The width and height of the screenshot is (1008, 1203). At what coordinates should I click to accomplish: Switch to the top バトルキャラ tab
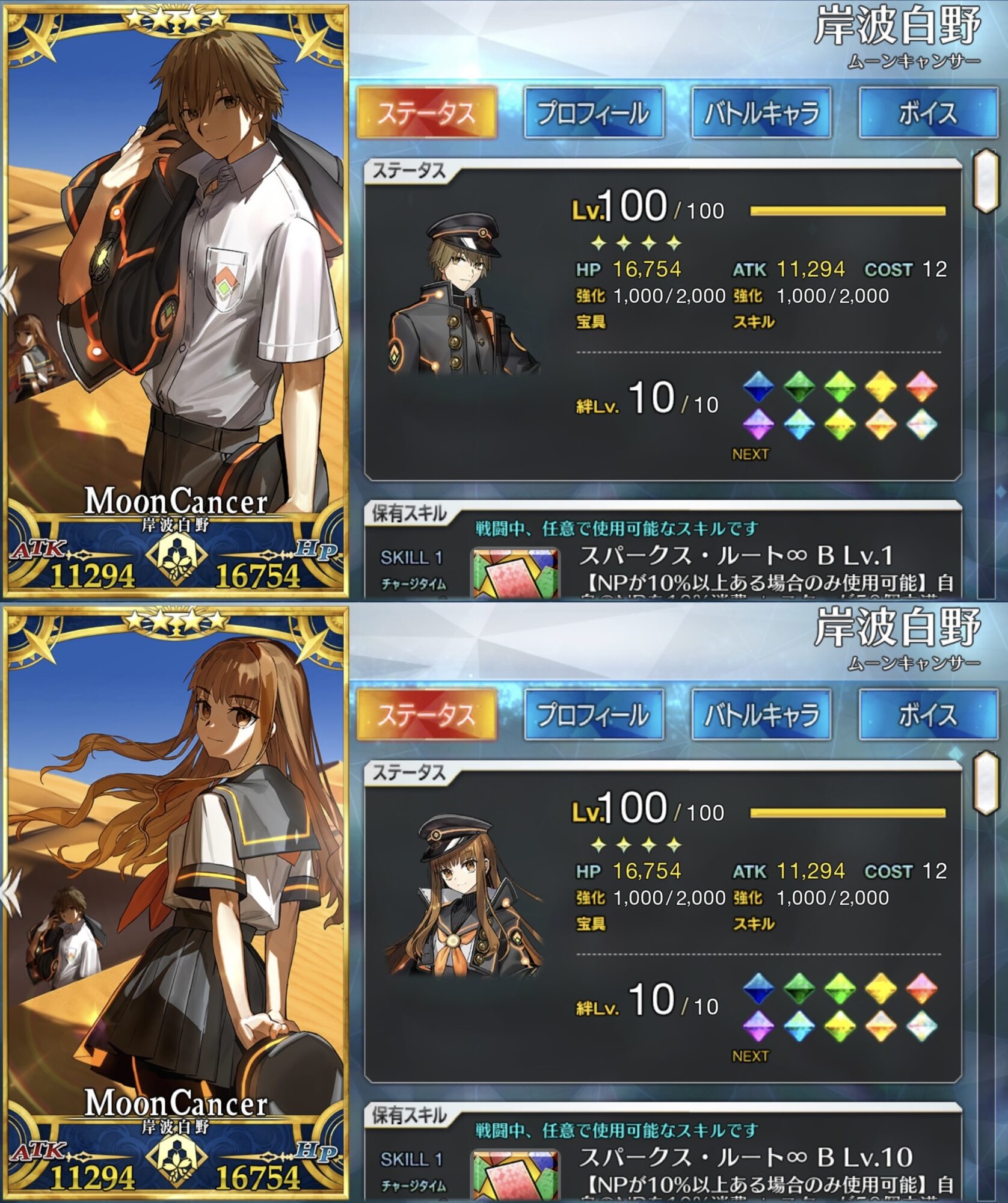click(x=761, y=112)
